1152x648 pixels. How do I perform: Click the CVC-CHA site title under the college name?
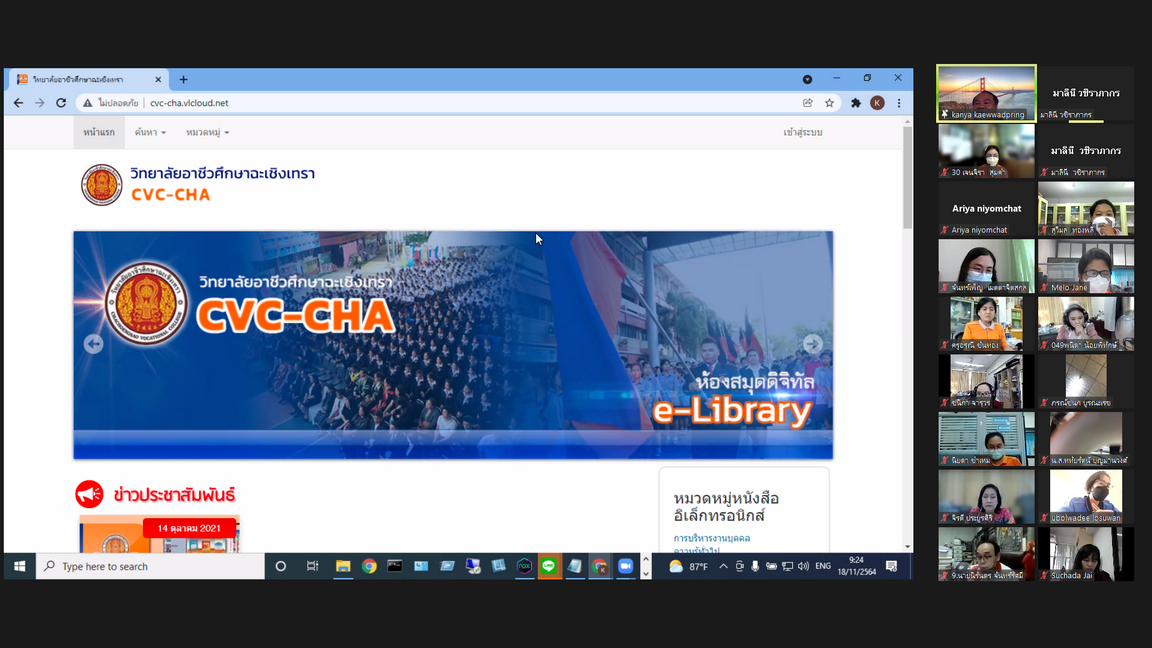pos(170,195)
